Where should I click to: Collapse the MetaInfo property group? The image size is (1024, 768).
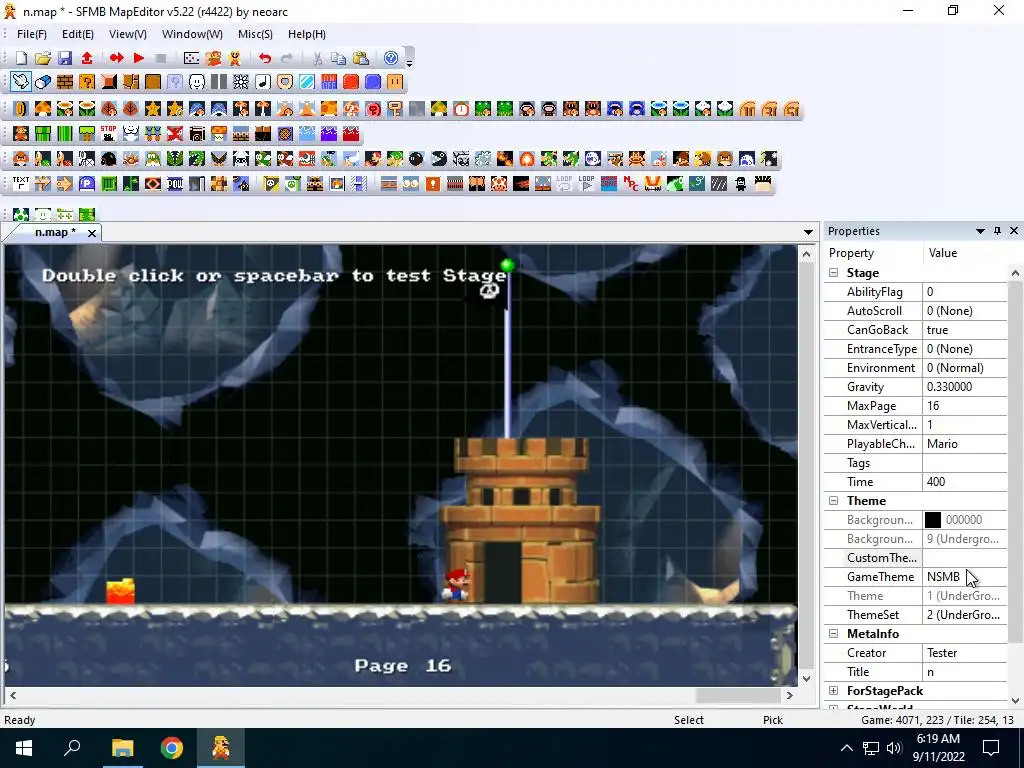834,633
